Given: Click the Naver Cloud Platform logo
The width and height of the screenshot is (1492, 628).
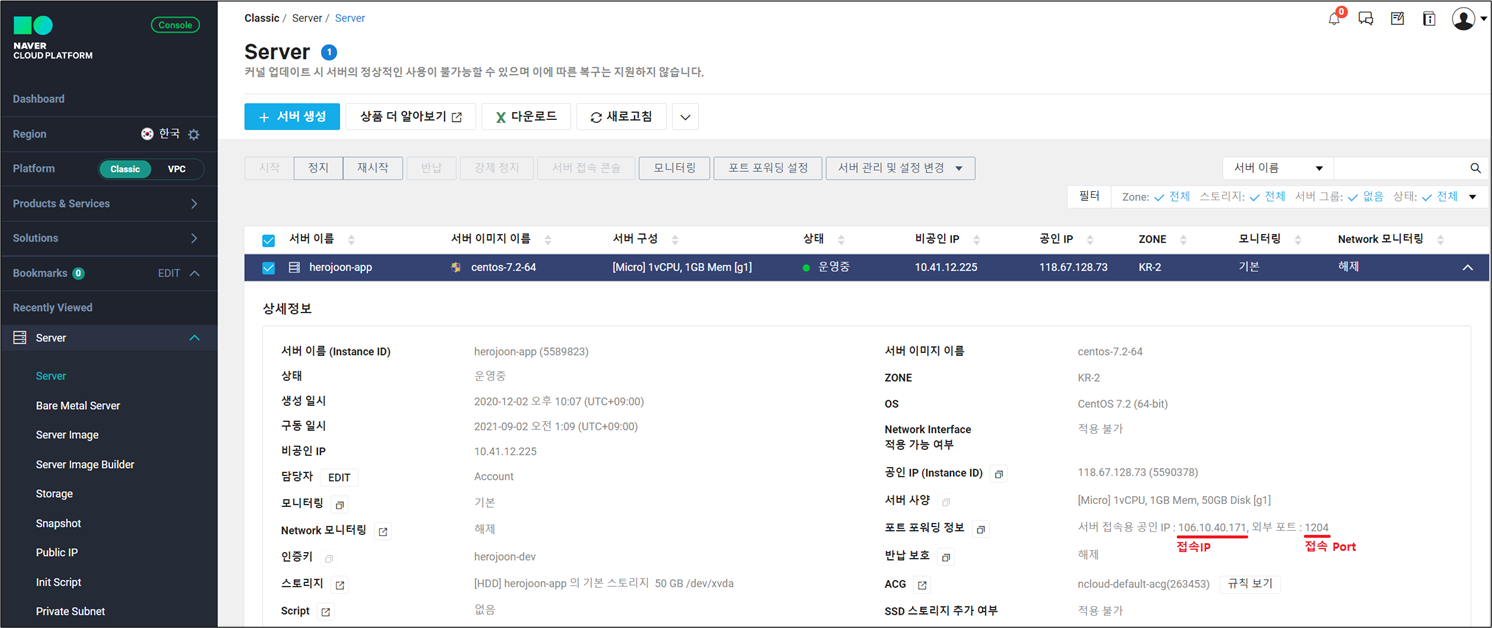Looking at the screenshot, I should 53,38.
